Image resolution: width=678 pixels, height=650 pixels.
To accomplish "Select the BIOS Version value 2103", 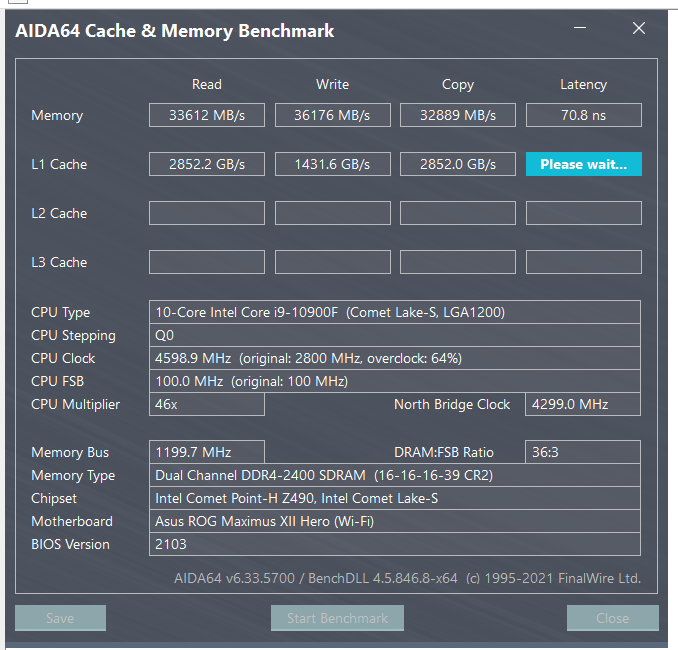I will click(395, 544).
